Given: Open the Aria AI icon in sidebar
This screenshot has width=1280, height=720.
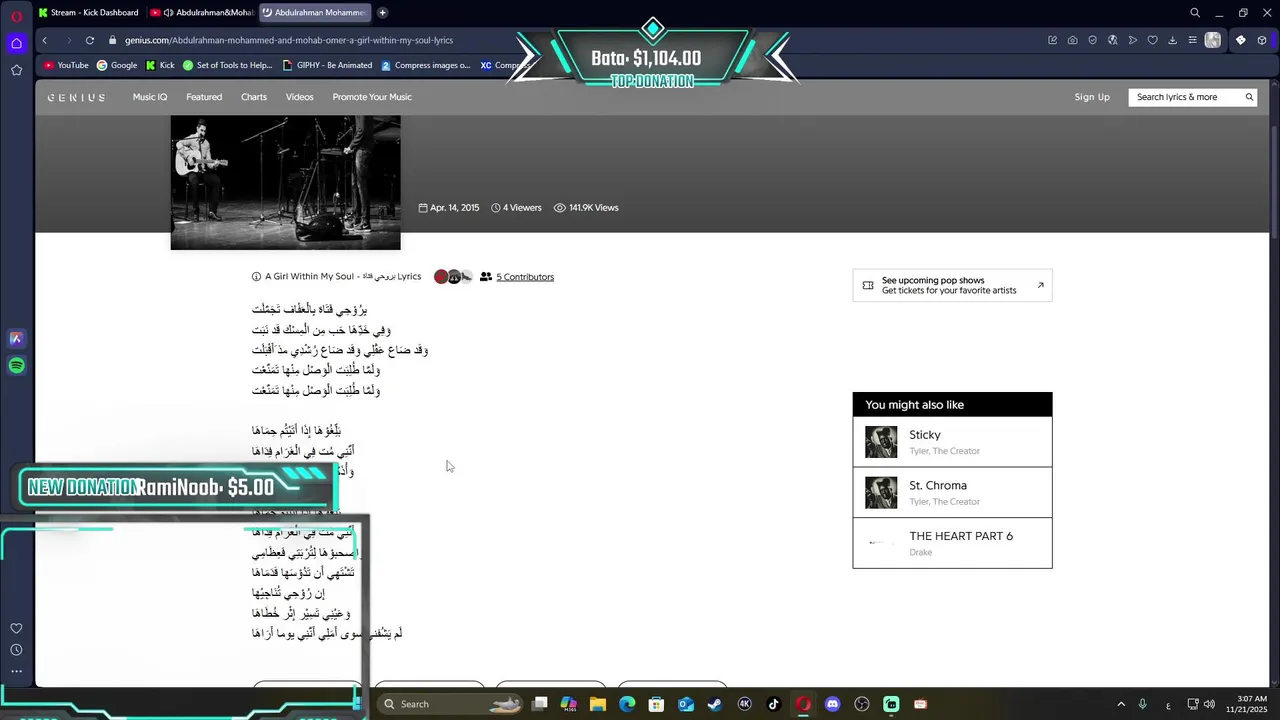Looking at the screenshot, I should click(16, 339).
